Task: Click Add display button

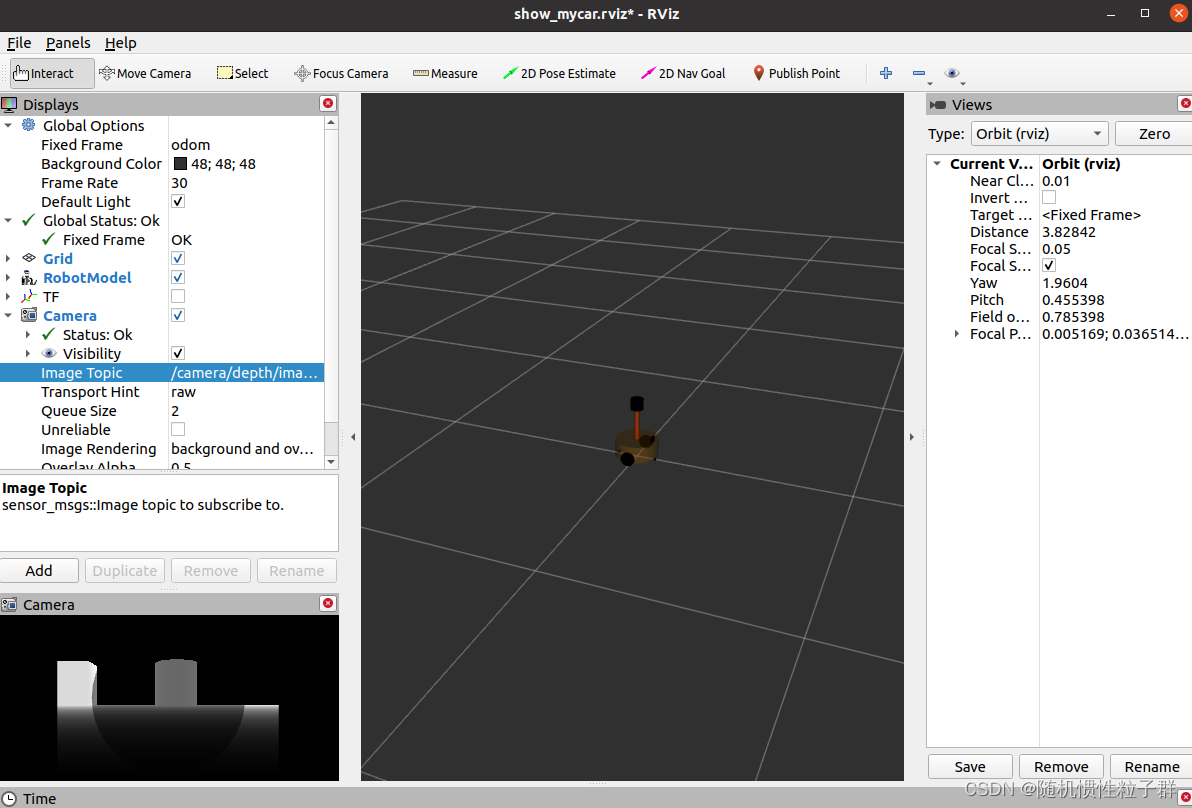Action: click(x=39, y=571)
